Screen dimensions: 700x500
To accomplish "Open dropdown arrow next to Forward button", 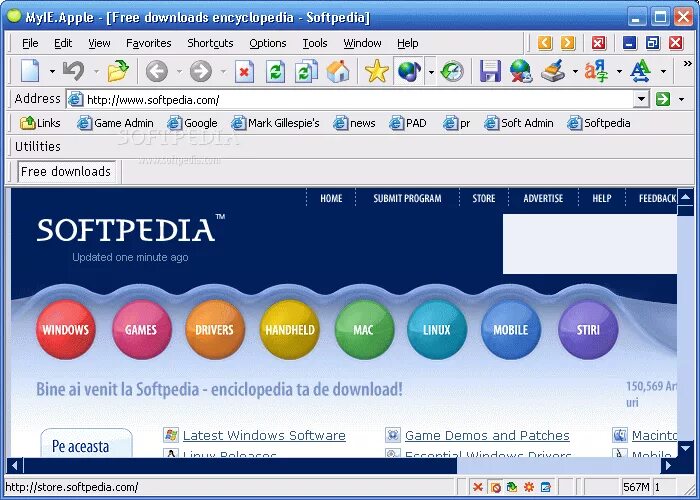I will click(x=223, y=71).
